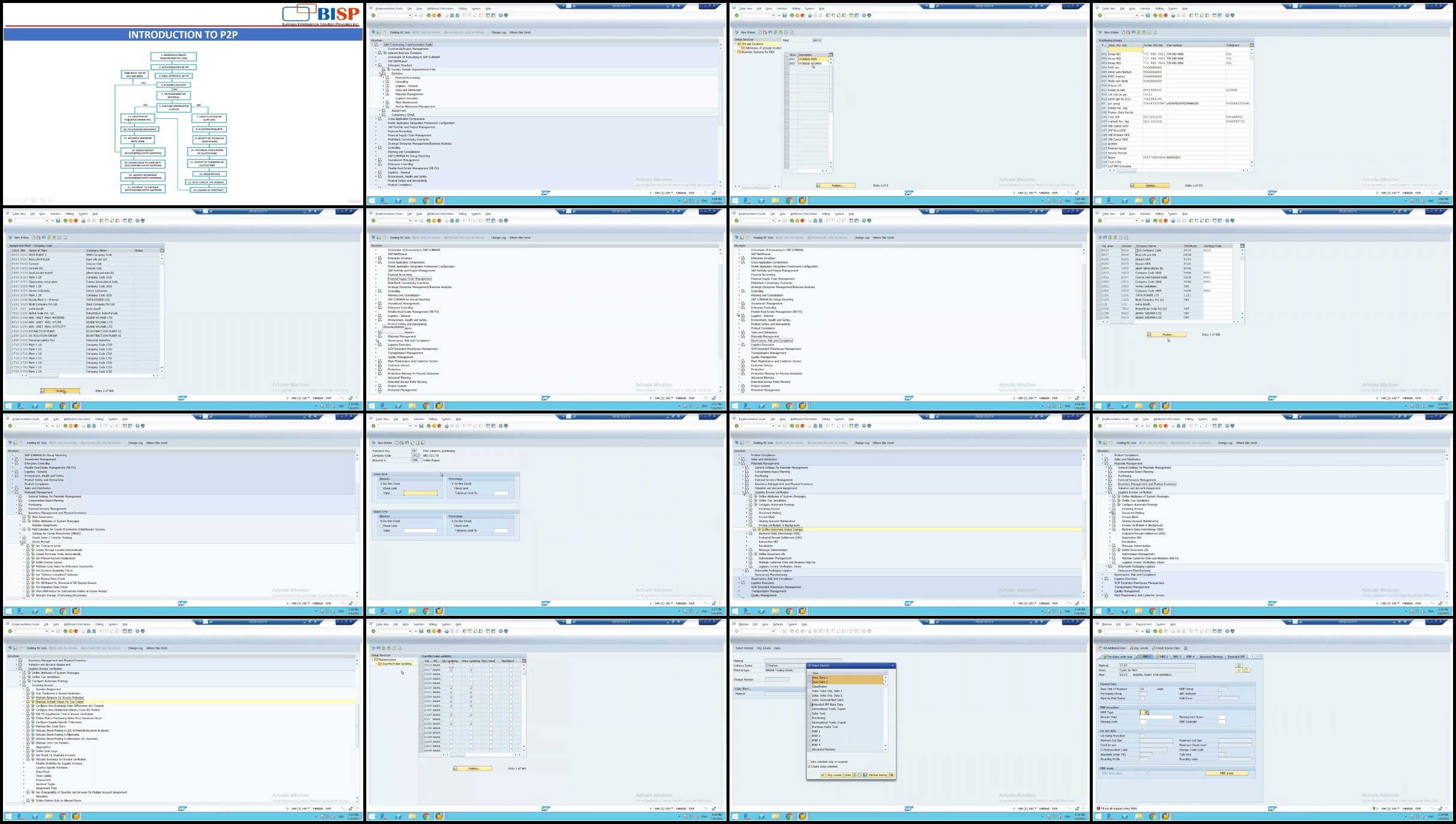Click lock icon next to Check Screen Data
Screen dimensions: 1456x824
[x=1185, y=648]
